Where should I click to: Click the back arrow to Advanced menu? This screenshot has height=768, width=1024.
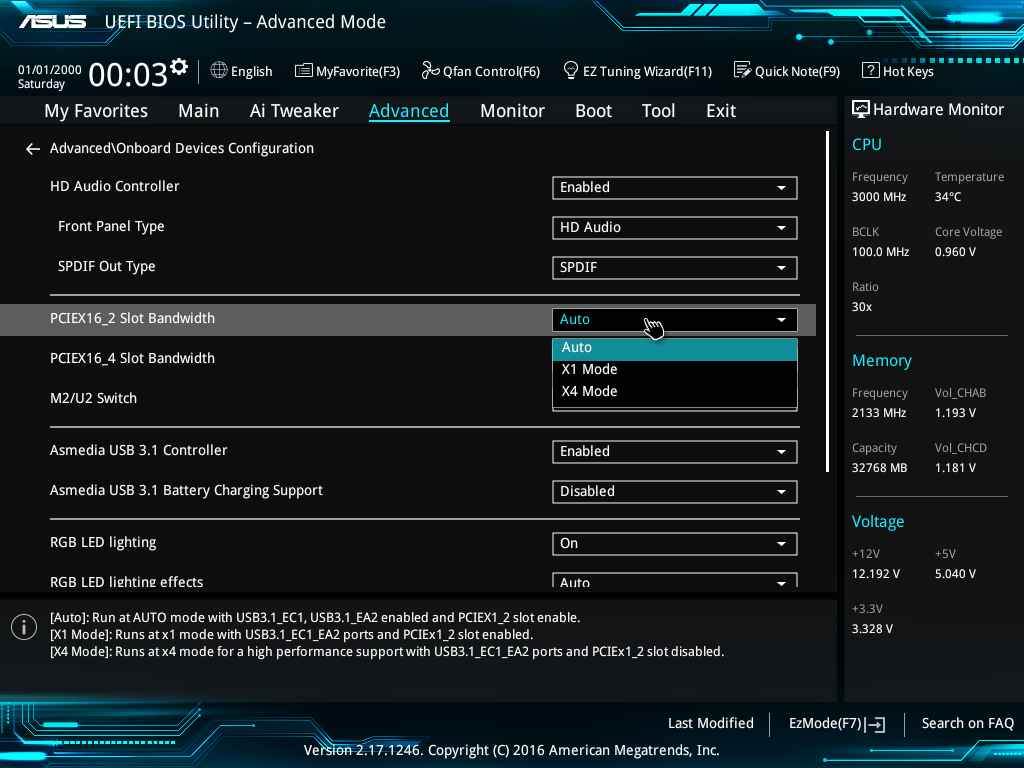[32, 150]
